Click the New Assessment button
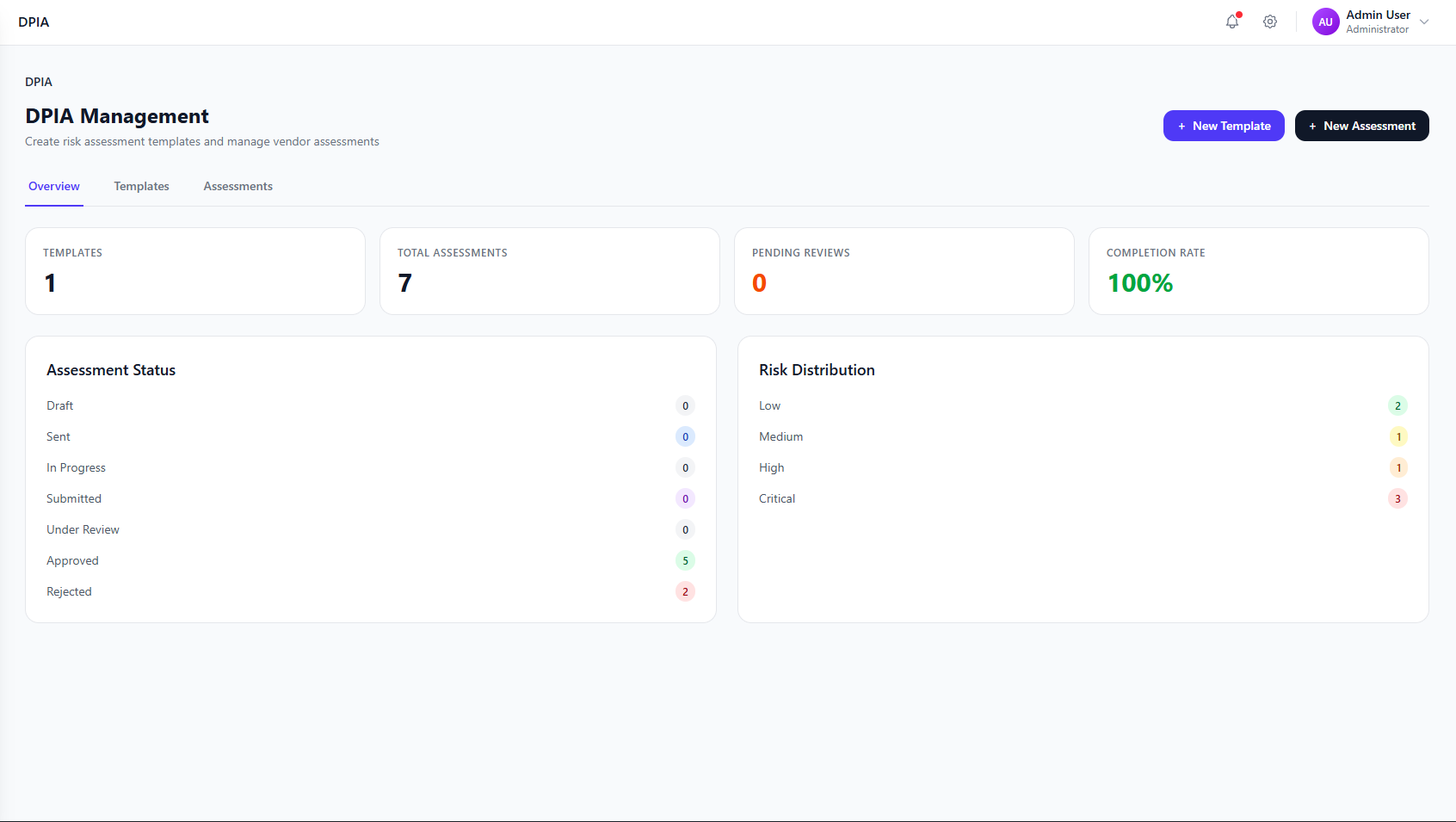Screen dimensions: 1456x822 1361,126
